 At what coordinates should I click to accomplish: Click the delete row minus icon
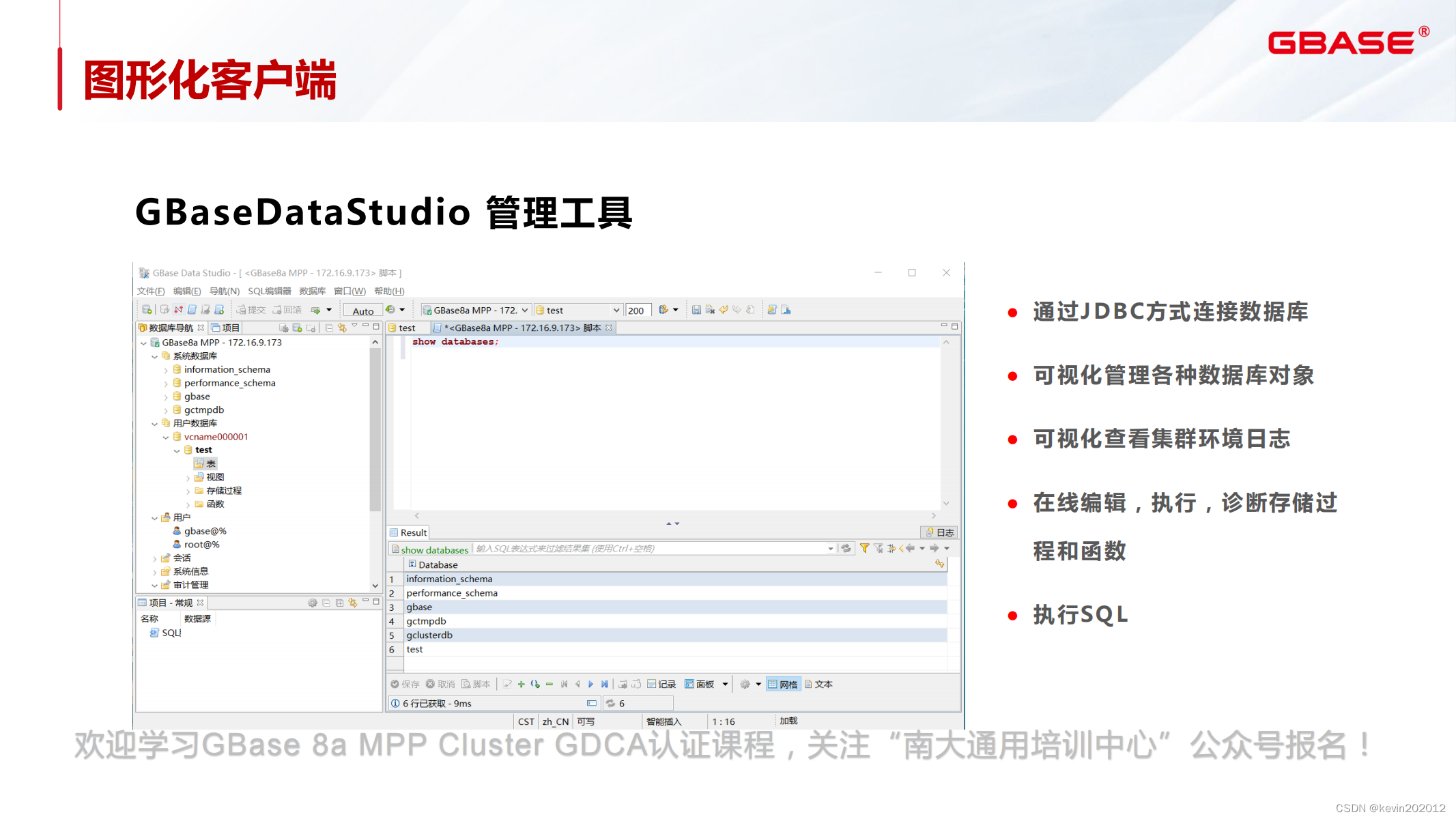[x=549, y=684]
